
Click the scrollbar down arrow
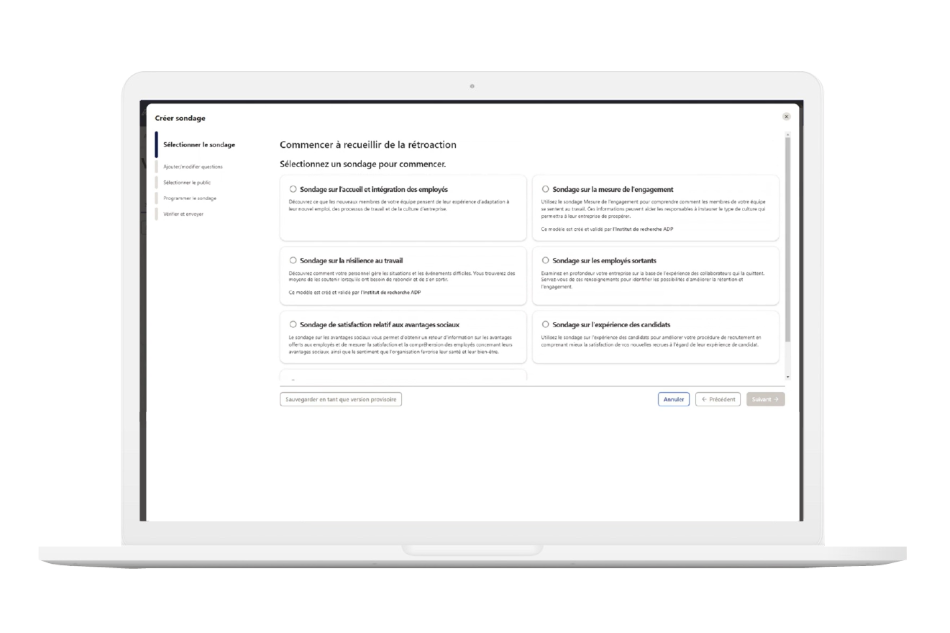pos(788,377)
